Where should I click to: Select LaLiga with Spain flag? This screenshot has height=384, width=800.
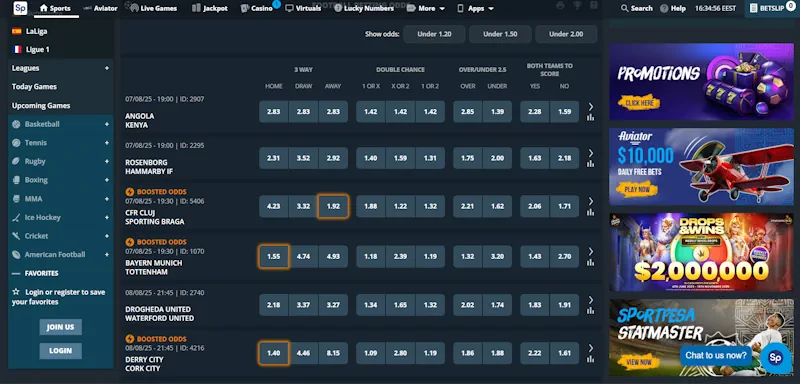pyautogui.click(x=30, y=31)
